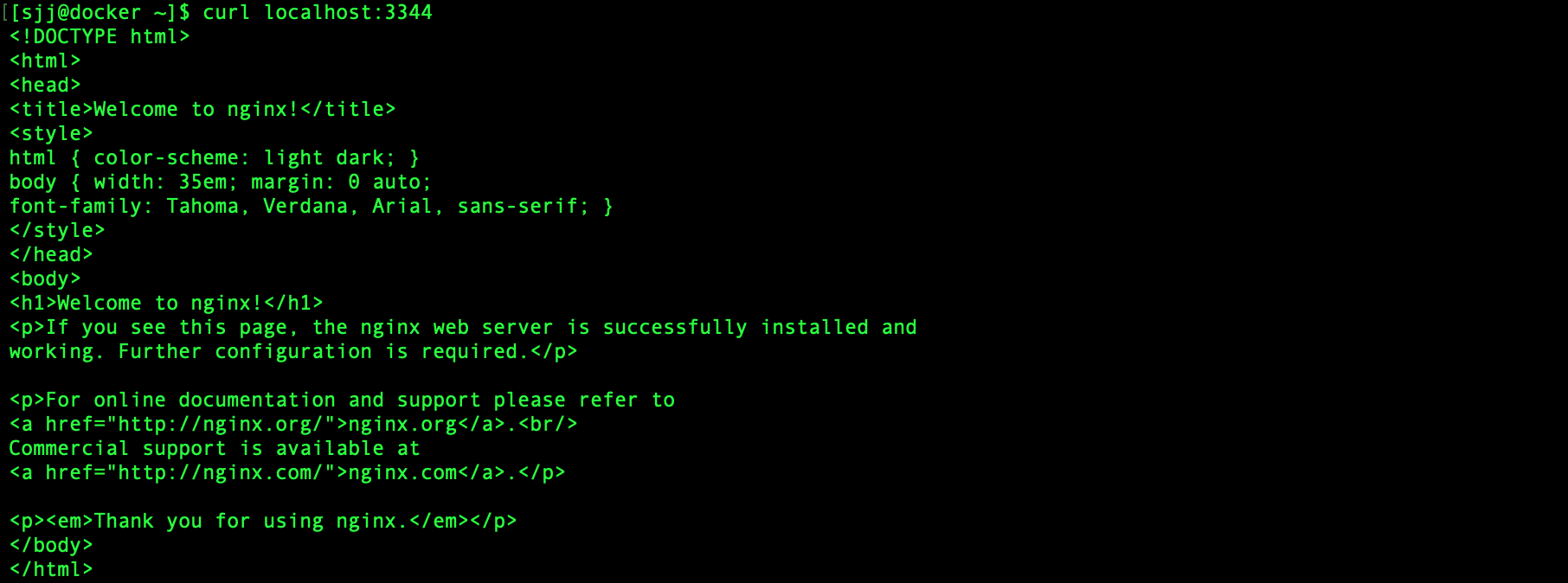The image size is (1568, 583).
Task: Click the body width: 35em line
Action: pos(220,182)
